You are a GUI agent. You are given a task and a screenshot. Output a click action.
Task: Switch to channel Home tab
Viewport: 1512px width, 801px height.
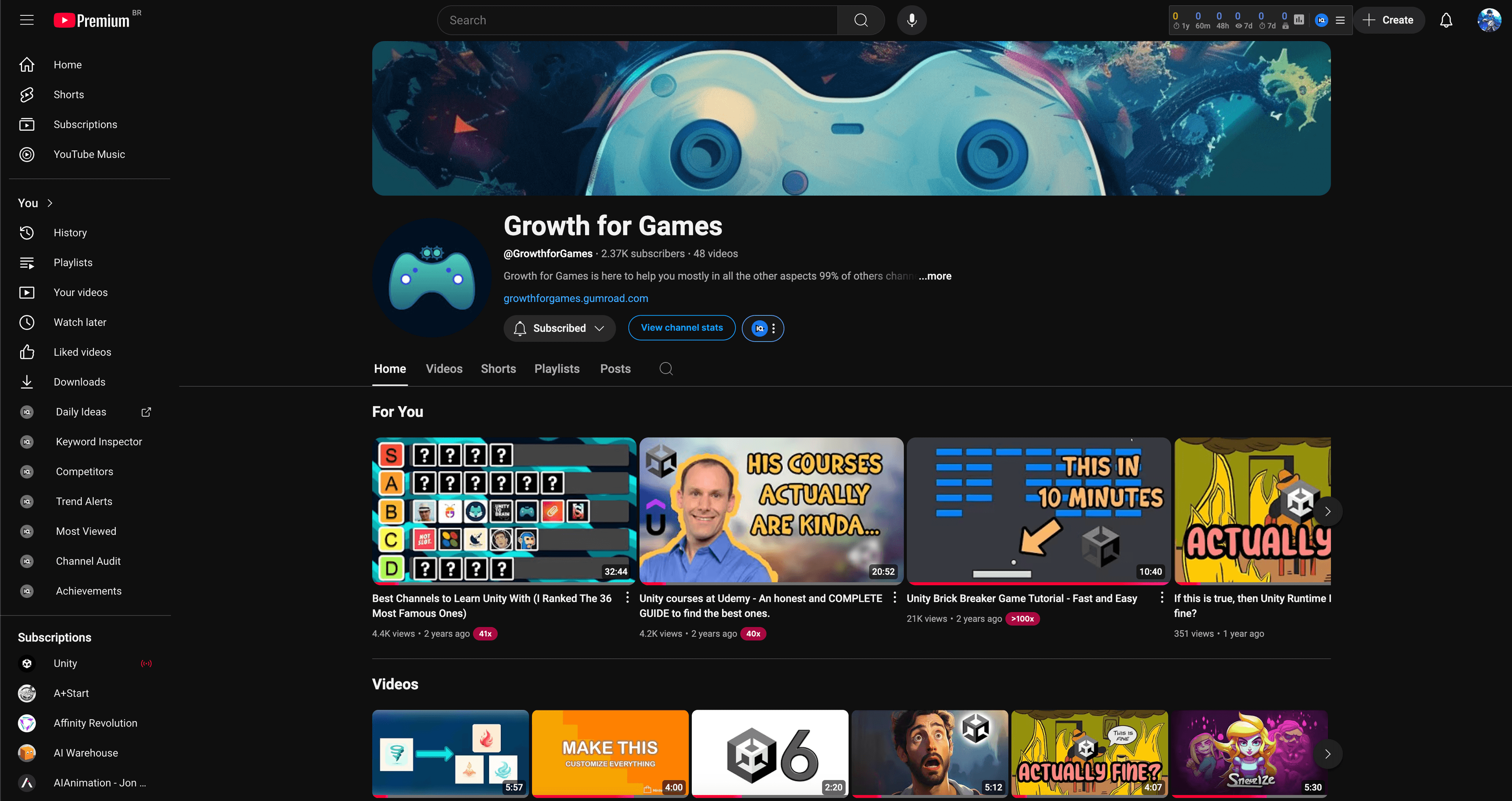(x=390, y=368)
